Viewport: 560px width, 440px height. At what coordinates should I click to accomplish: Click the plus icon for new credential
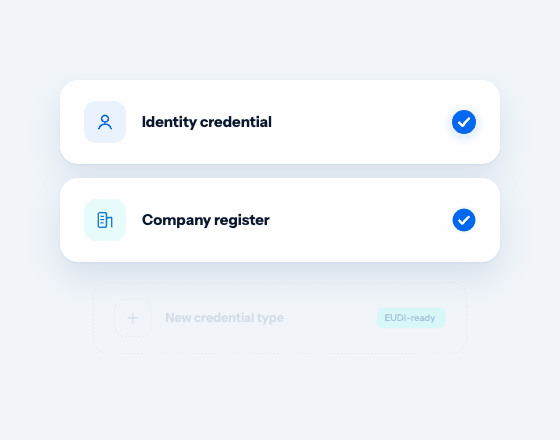tap(133, 318)
